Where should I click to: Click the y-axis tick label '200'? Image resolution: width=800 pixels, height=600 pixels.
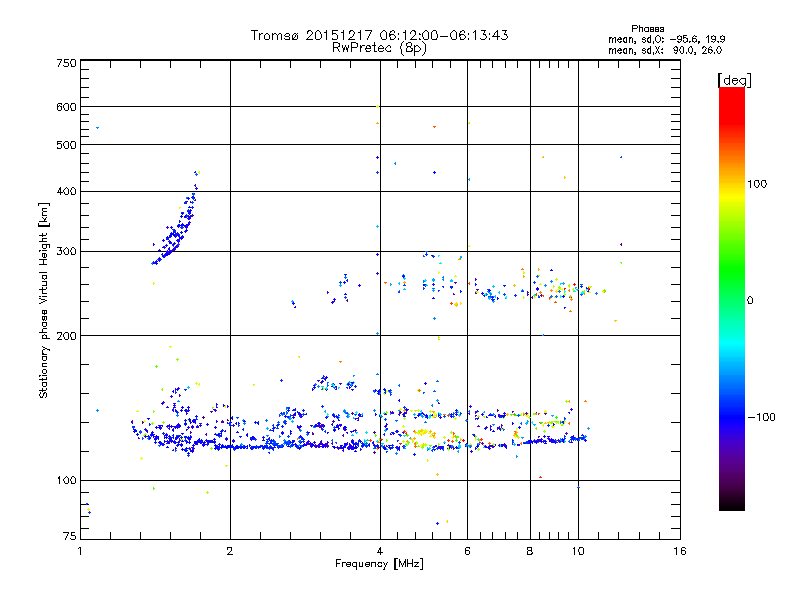66,336
